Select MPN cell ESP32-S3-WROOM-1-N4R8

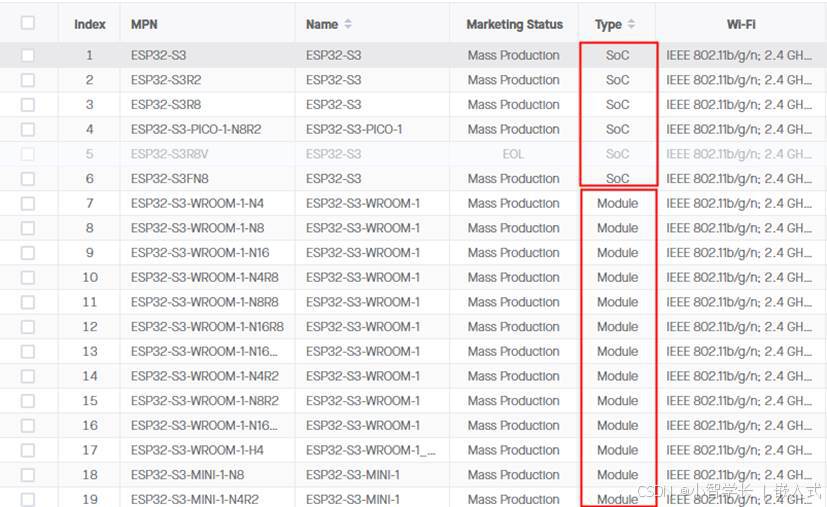point(205,278)
